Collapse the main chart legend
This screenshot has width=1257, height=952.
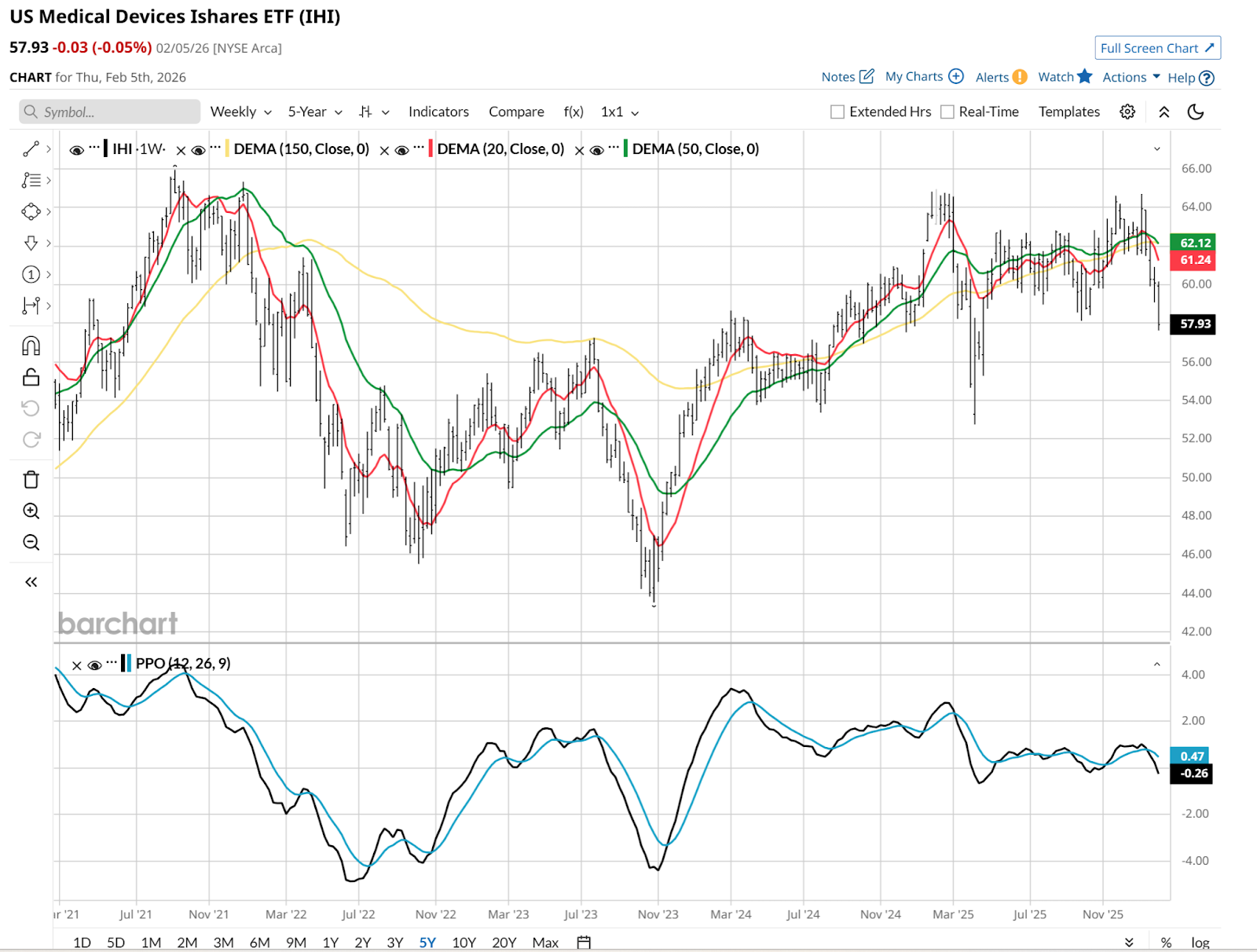click(x=1156, y=148)
